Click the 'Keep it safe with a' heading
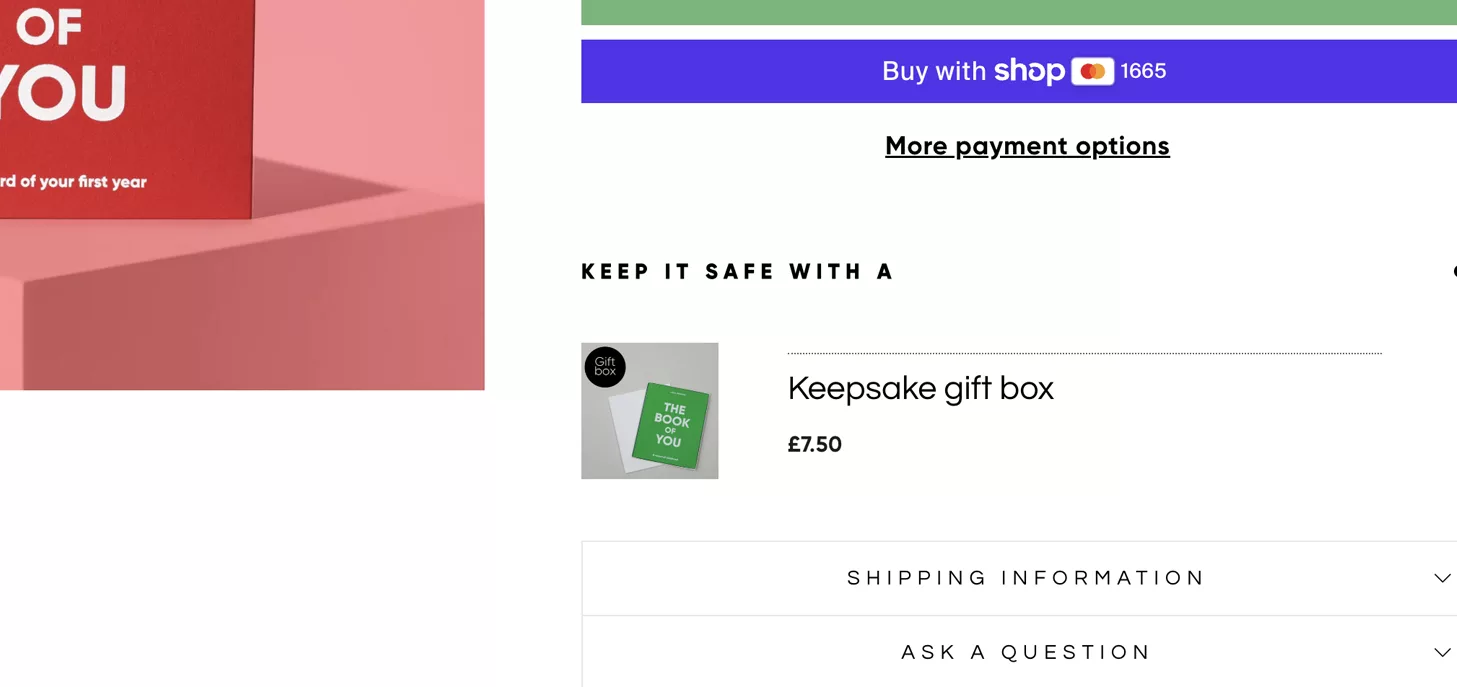This screenshot has height=687, width=1457. [x=737, y=272]
